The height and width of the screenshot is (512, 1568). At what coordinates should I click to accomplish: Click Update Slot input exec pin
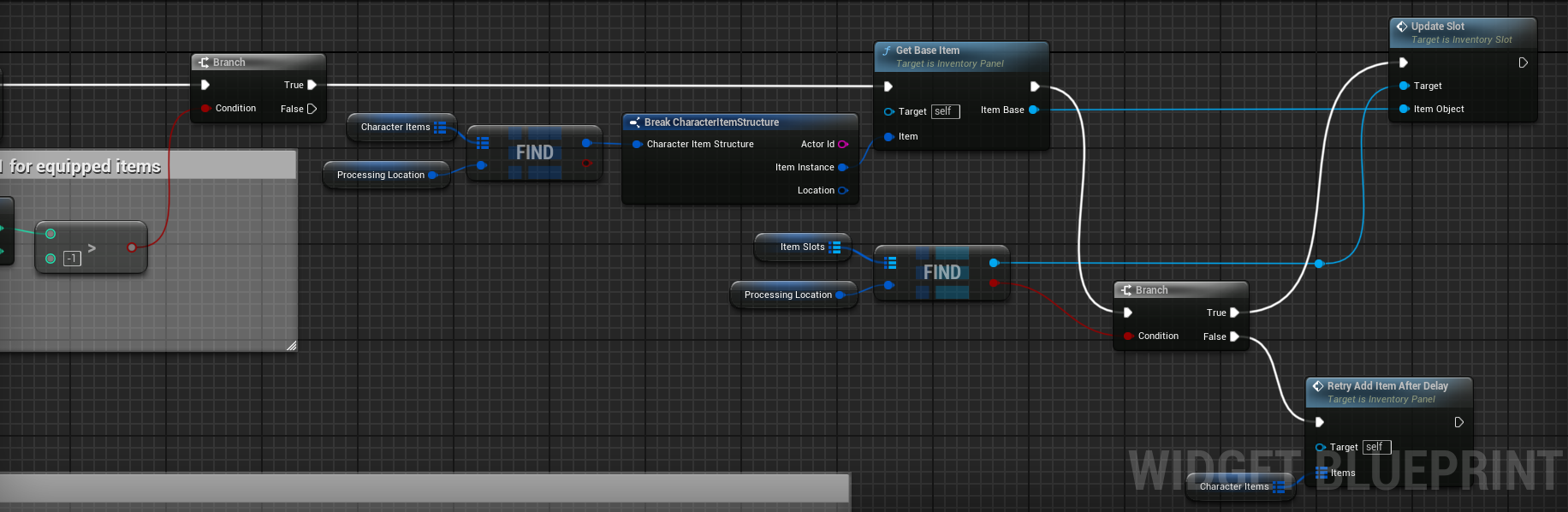pos(1404,63)
